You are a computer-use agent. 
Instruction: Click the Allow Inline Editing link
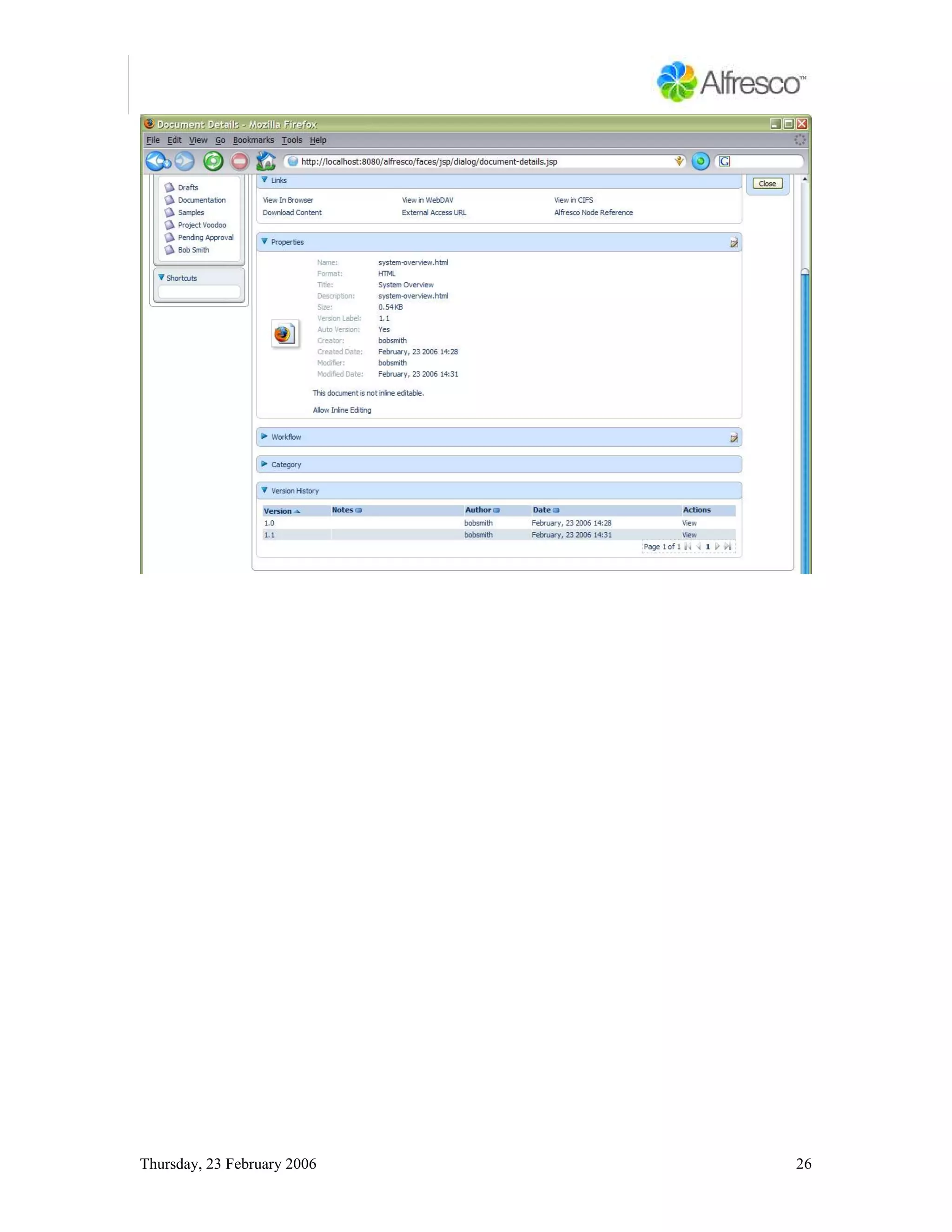342,410
